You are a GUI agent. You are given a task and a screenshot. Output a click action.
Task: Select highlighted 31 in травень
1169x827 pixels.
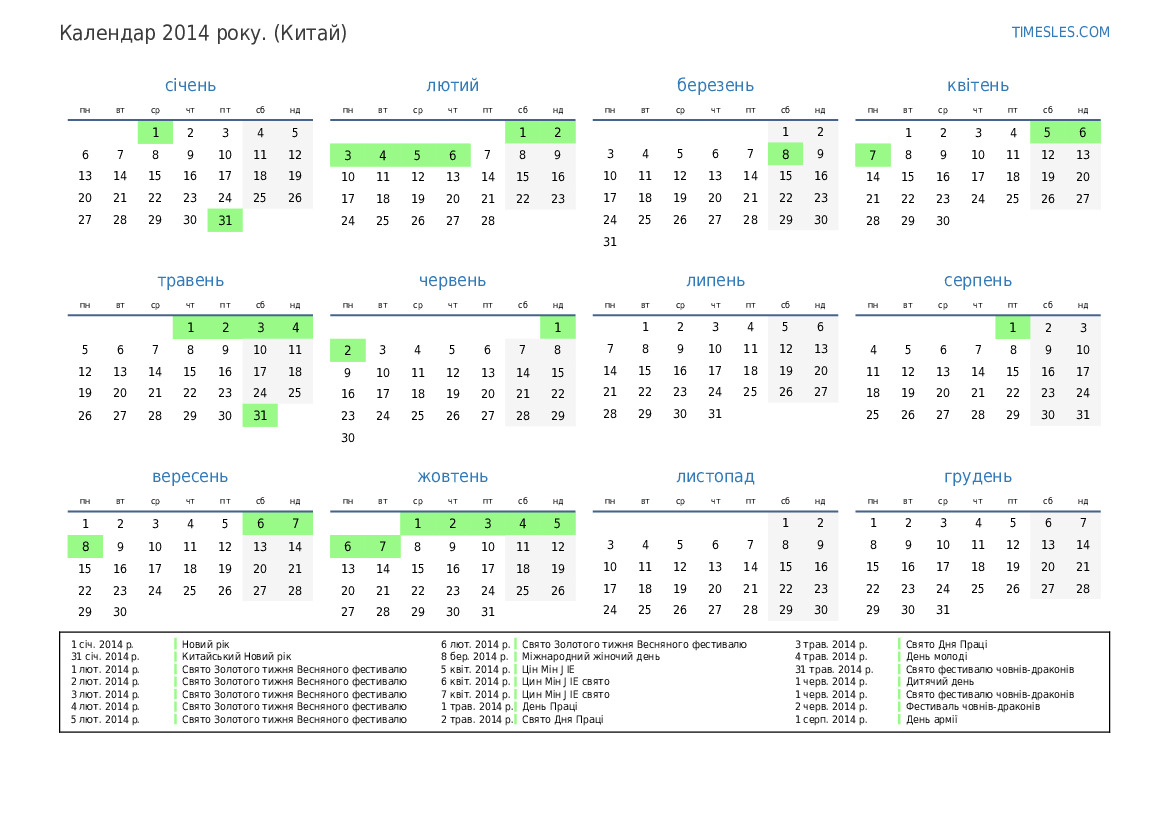[x=260, y=416]
